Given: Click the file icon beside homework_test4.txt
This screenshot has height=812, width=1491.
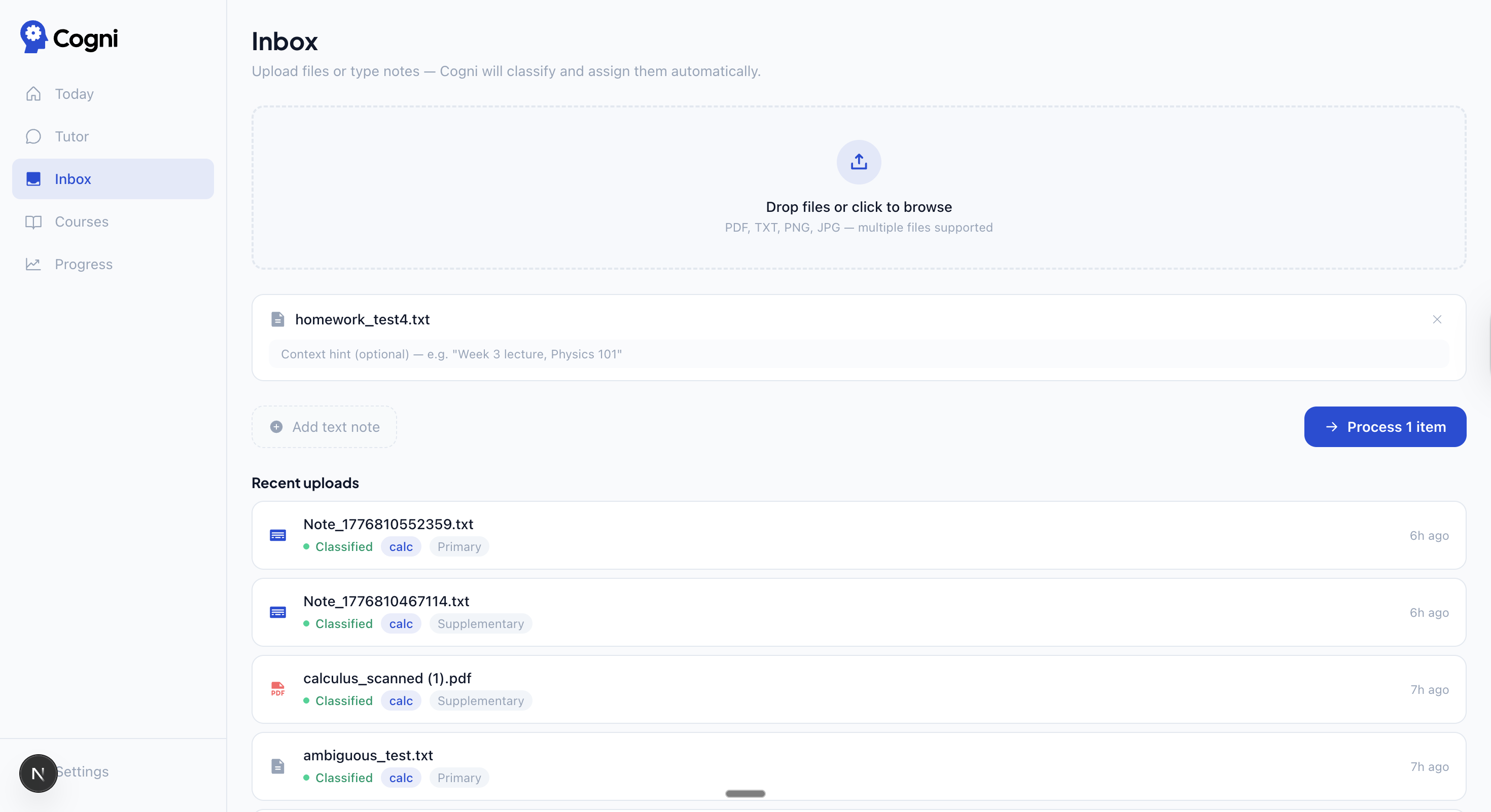Looking at the screenshot, I should pyautogui.click(x=278, y=319).
